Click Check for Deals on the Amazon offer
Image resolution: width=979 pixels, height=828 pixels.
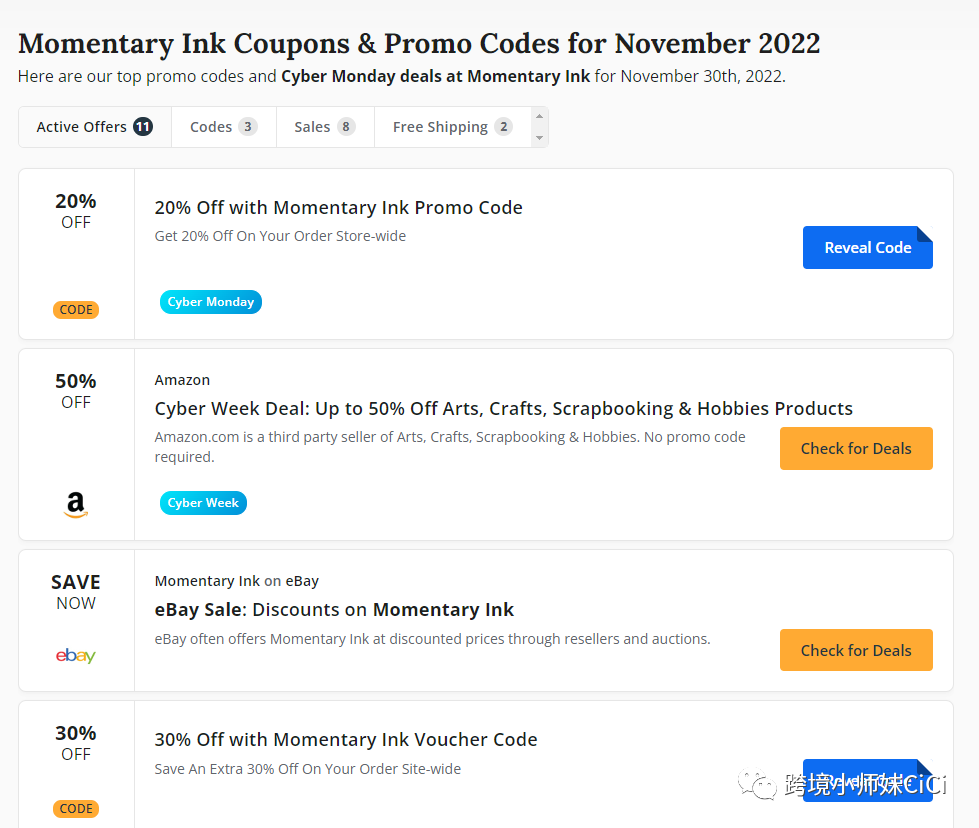pyautogui.click(x=856, y=449)
